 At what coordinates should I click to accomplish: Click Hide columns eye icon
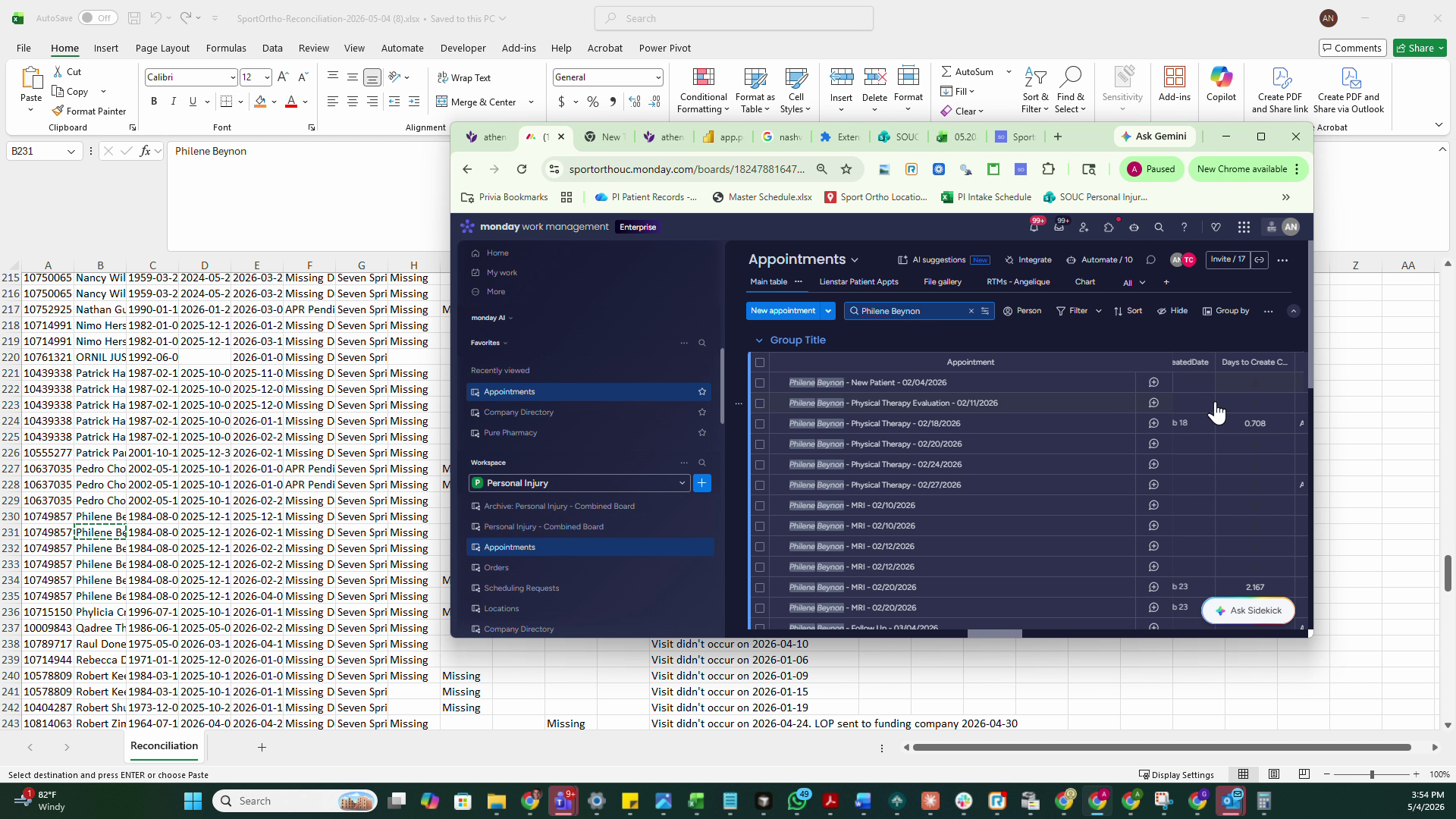click(x=1162, y=311)
